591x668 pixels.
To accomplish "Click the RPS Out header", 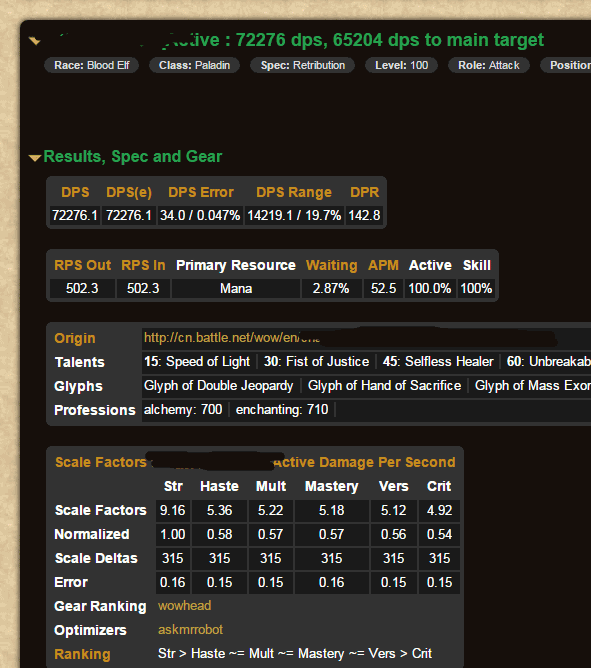I will 83,265.
